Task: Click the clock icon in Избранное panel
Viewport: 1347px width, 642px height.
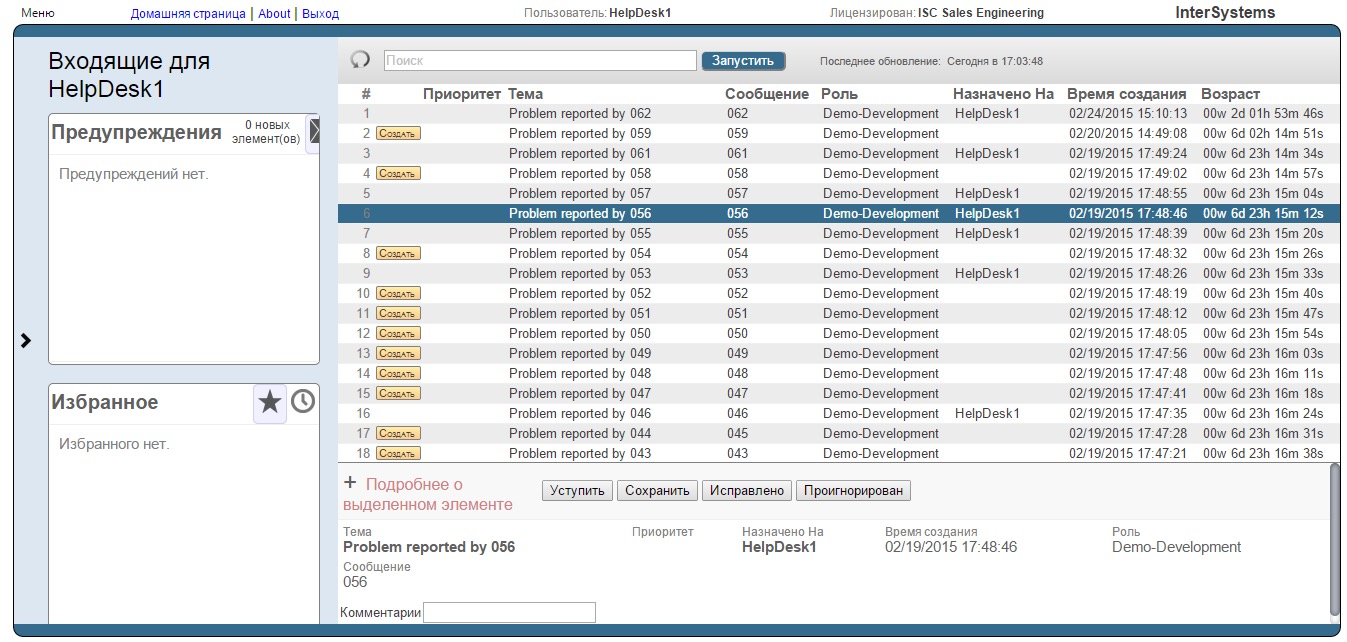Action: tap(303, 402)
